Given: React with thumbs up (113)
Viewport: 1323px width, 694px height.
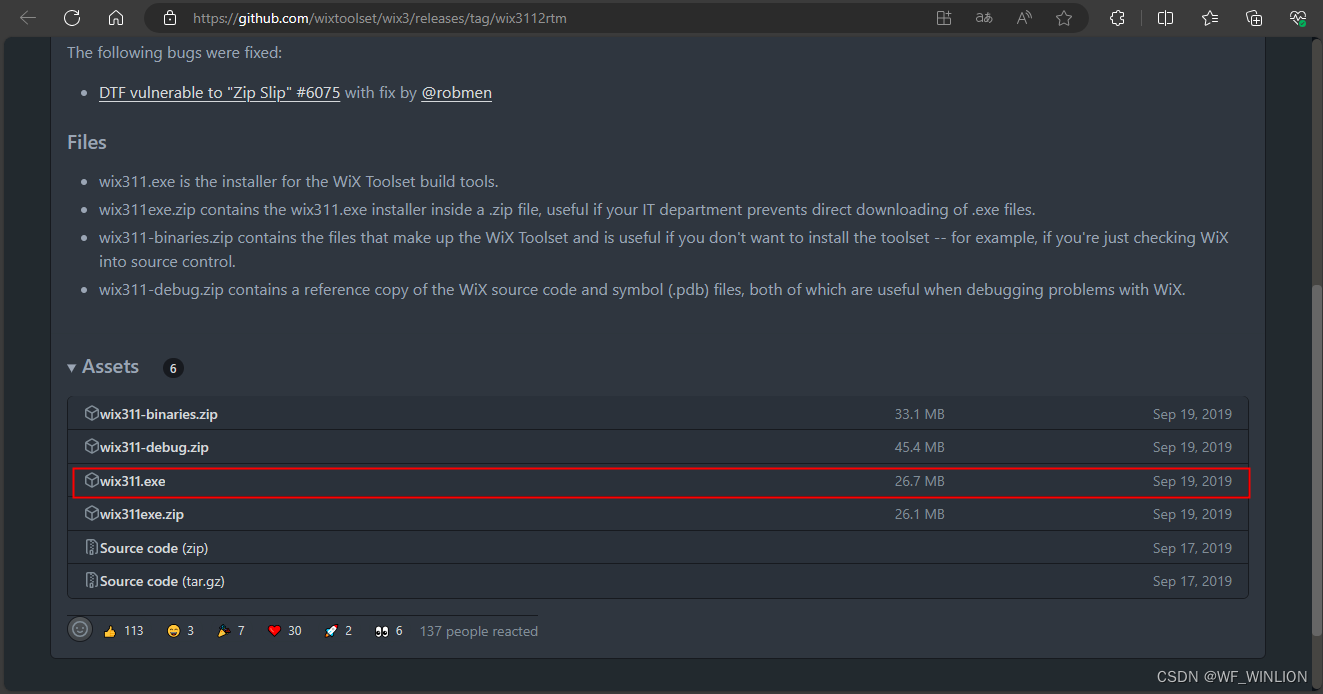Looking at the screenshot, I should click(124, 631).
